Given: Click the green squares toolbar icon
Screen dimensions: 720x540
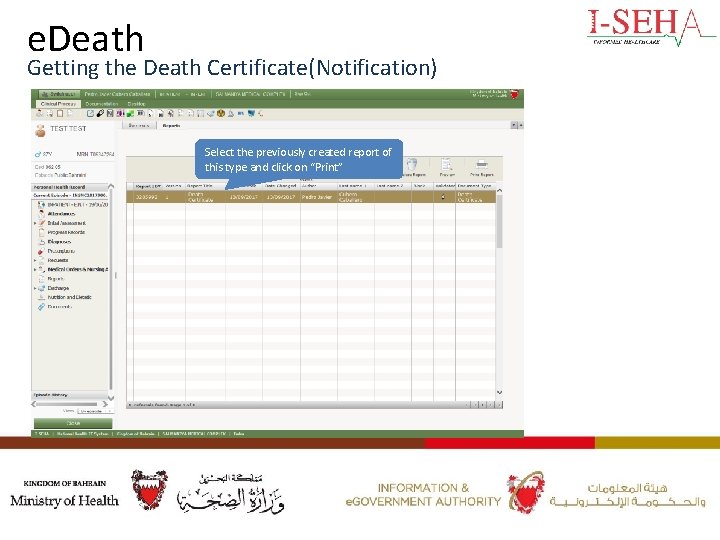Looking at the screenshot, I should point(130,113).
